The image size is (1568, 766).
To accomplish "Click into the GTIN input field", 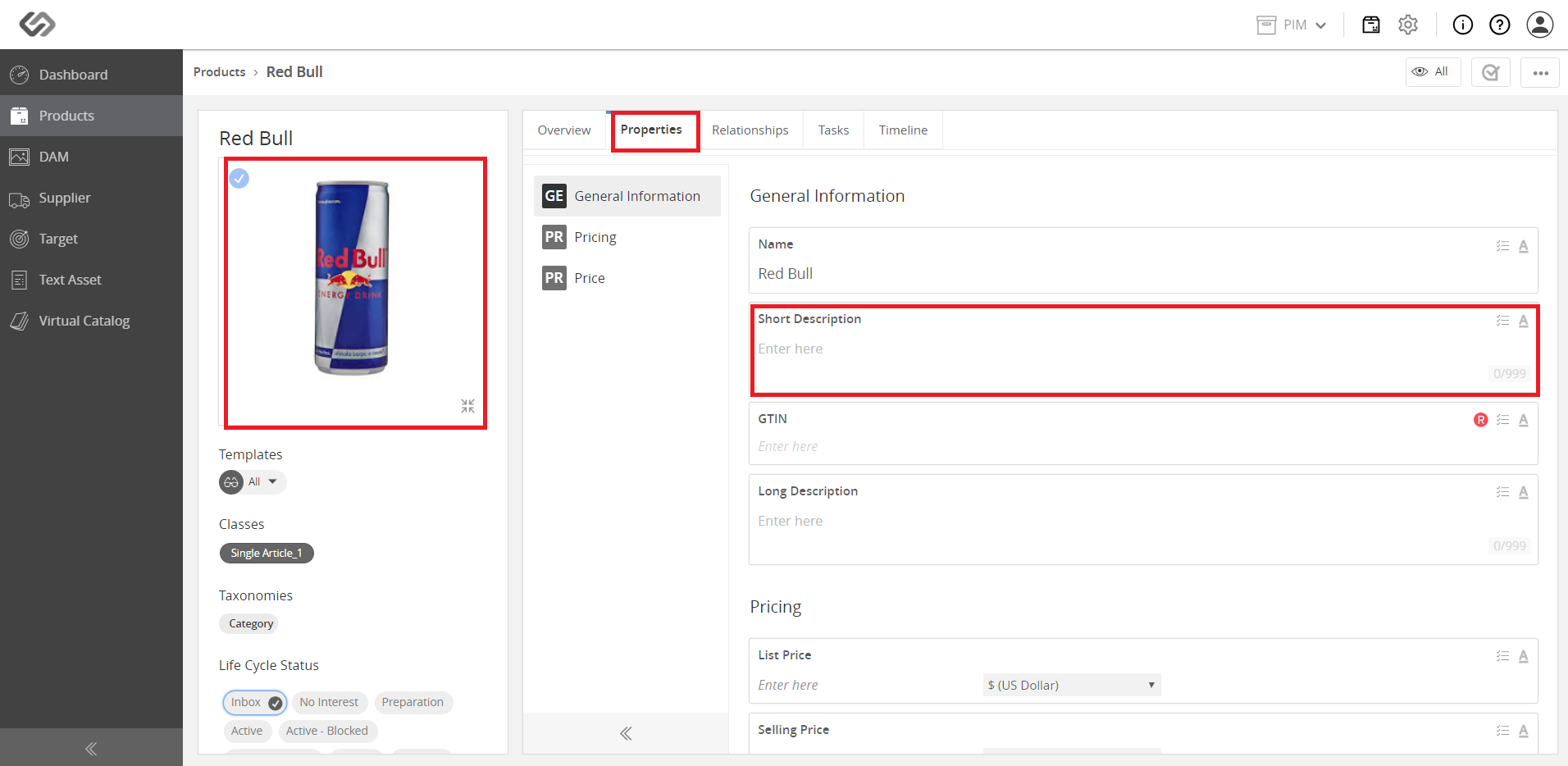I will point(1143,447).
